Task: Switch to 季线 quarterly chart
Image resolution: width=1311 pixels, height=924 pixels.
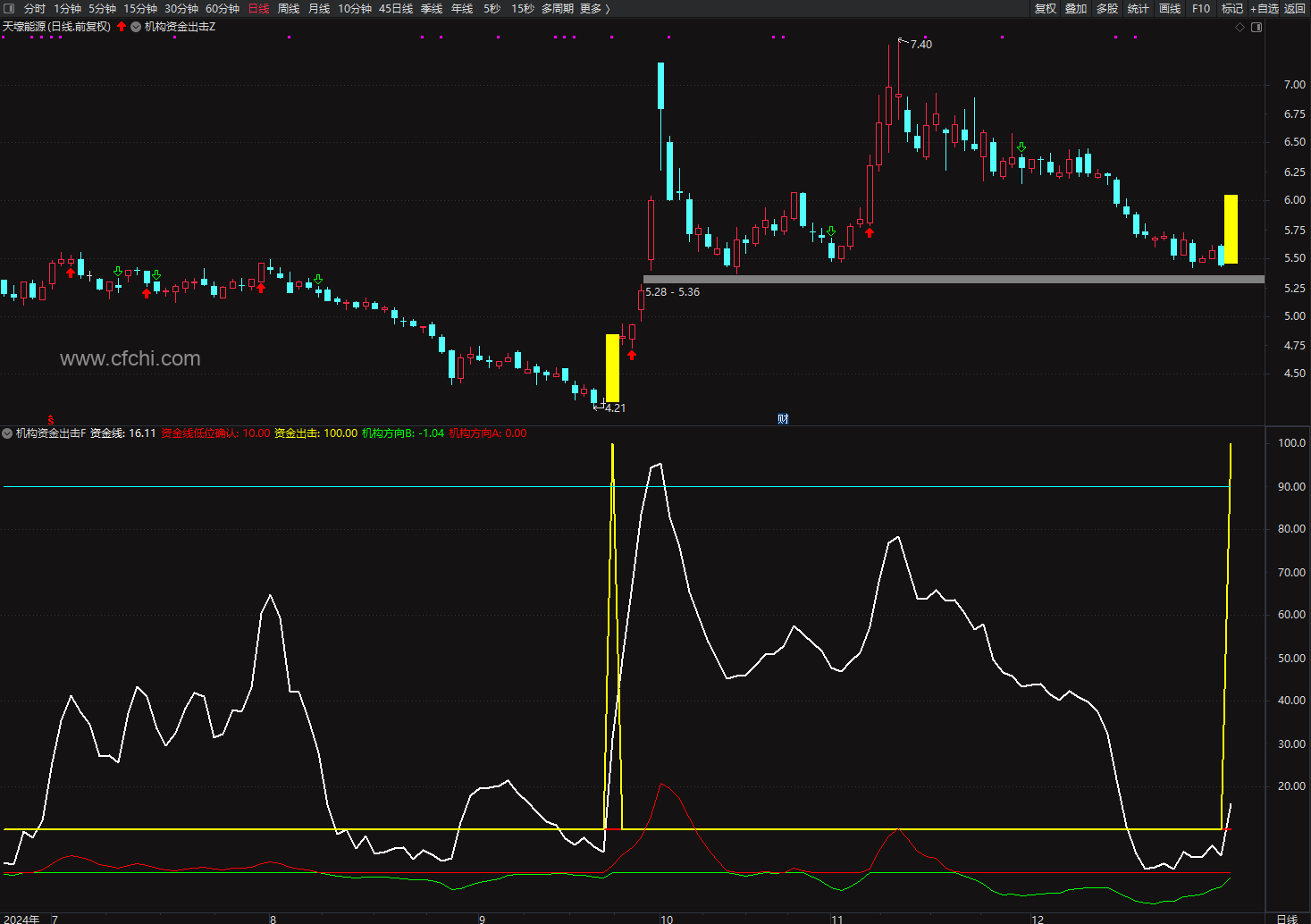Action: (432, 8)
